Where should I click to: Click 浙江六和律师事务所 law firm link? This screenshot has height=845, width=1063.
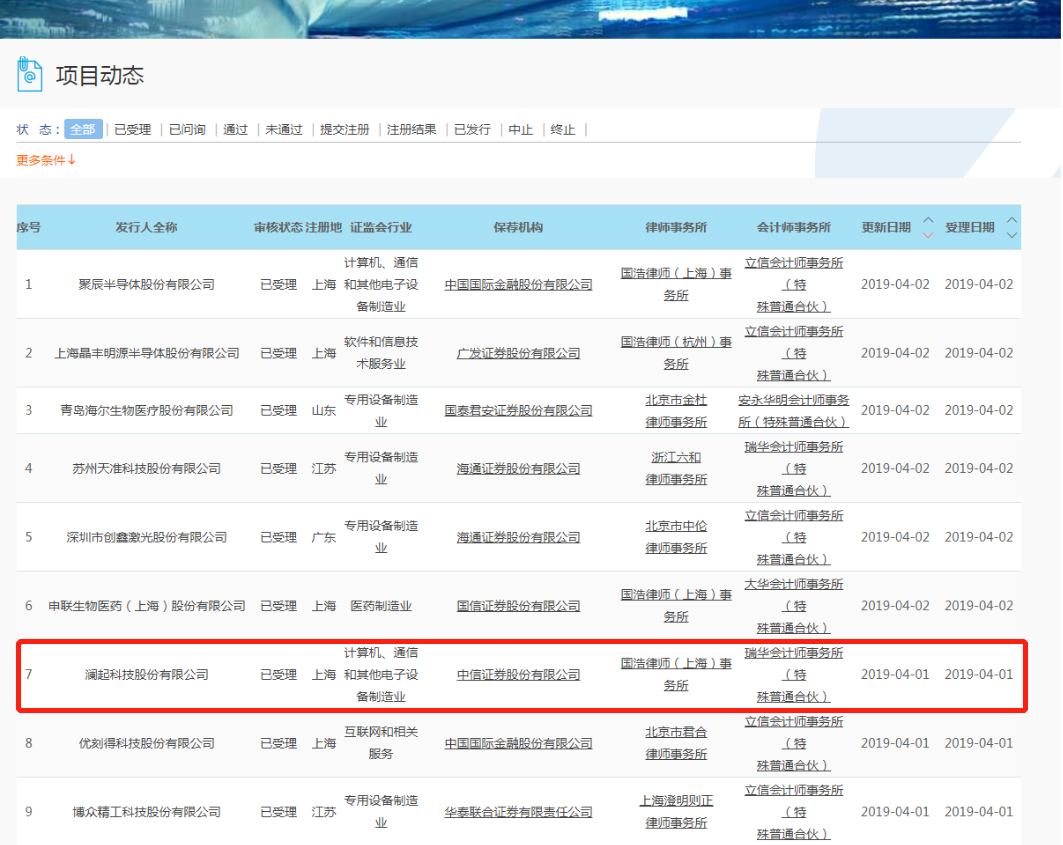tap(676, 468)
